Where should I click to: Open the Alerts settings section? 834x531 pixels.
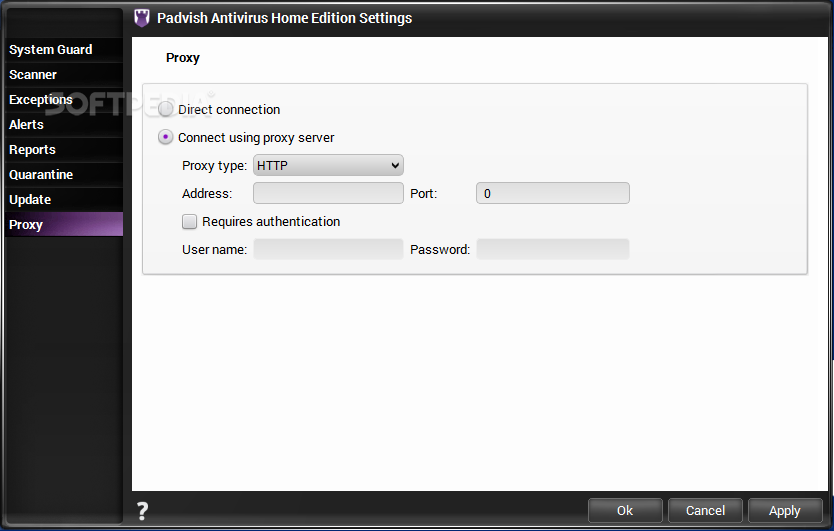(64, 125)
